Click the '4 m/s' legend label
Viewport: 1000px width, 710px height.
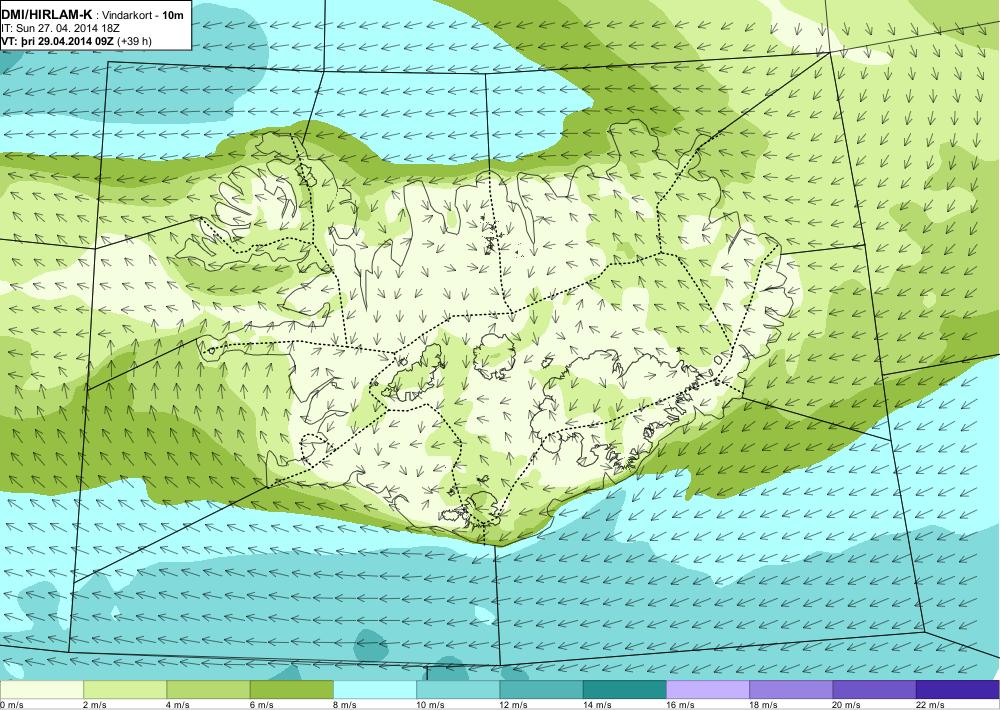tap(178, 705)
